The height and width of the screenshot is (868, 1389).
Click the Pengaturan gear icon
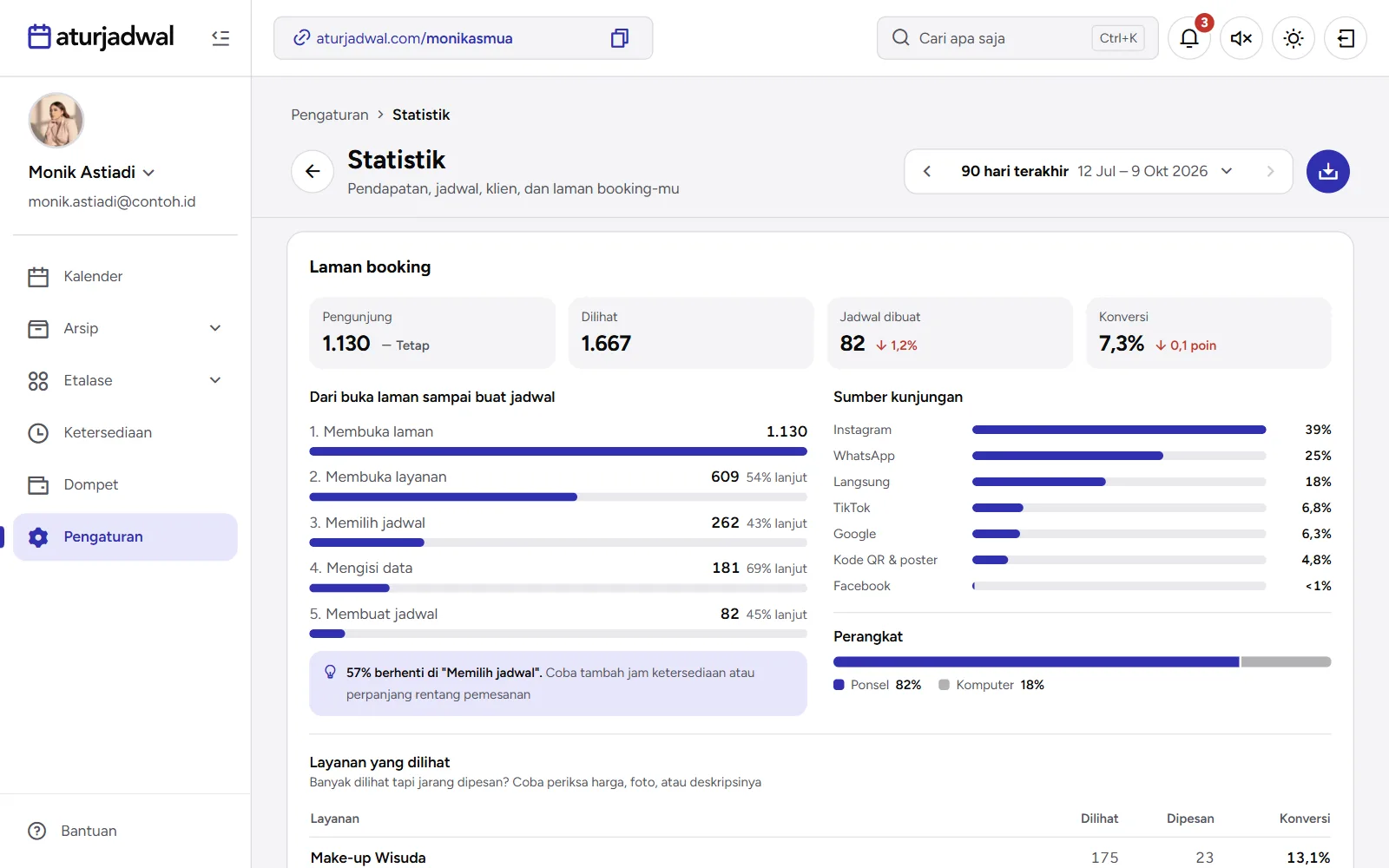(x=38, y=536)
